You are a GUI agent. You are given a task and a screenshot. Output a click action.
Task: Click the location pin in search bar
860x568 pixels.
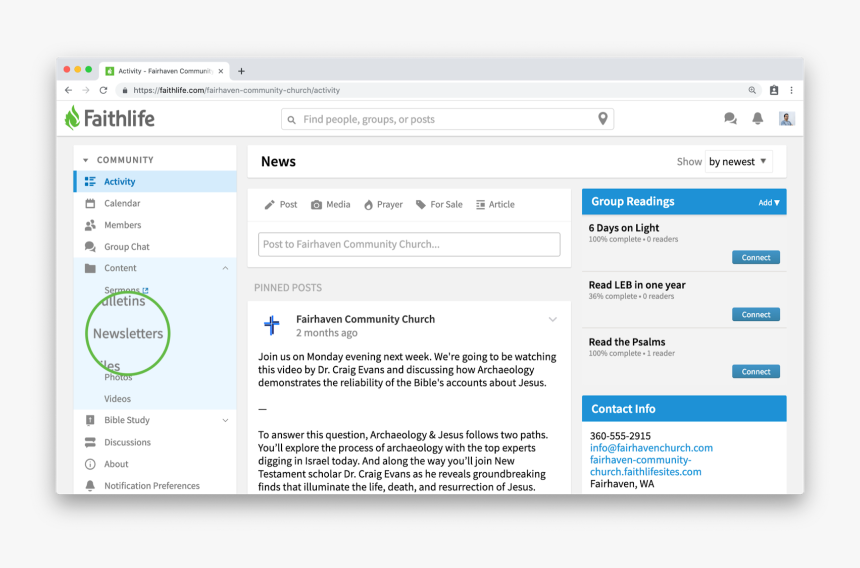(x=602, y=119)
